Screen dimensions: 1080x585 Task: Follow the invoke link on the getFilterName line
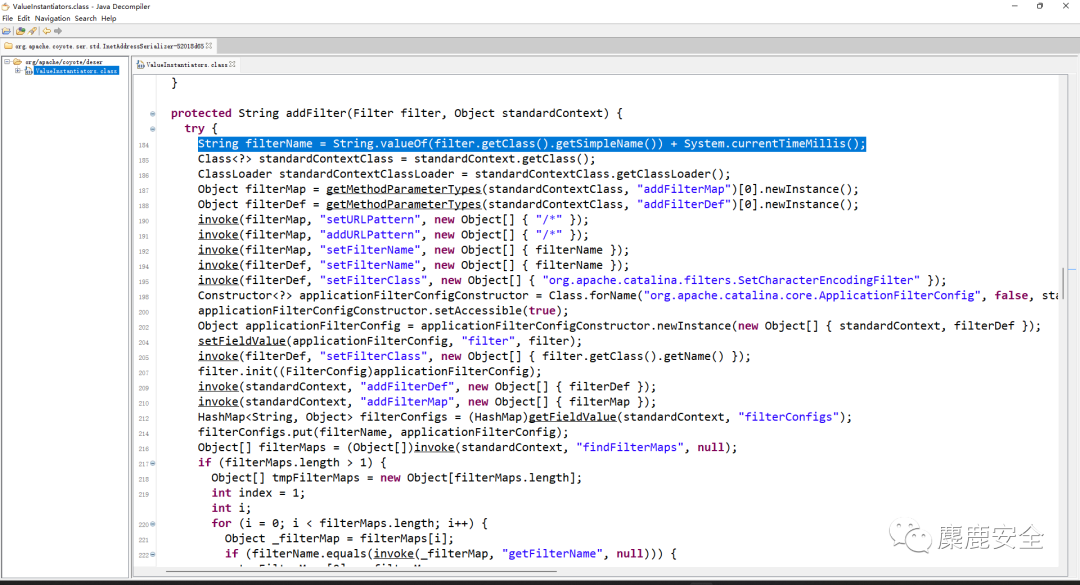point(393,553)
